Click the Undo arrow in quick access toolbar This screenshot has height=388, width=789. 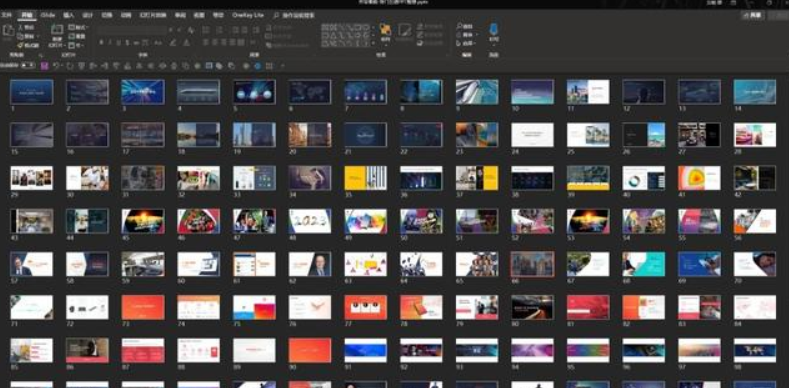click(56, 65)
